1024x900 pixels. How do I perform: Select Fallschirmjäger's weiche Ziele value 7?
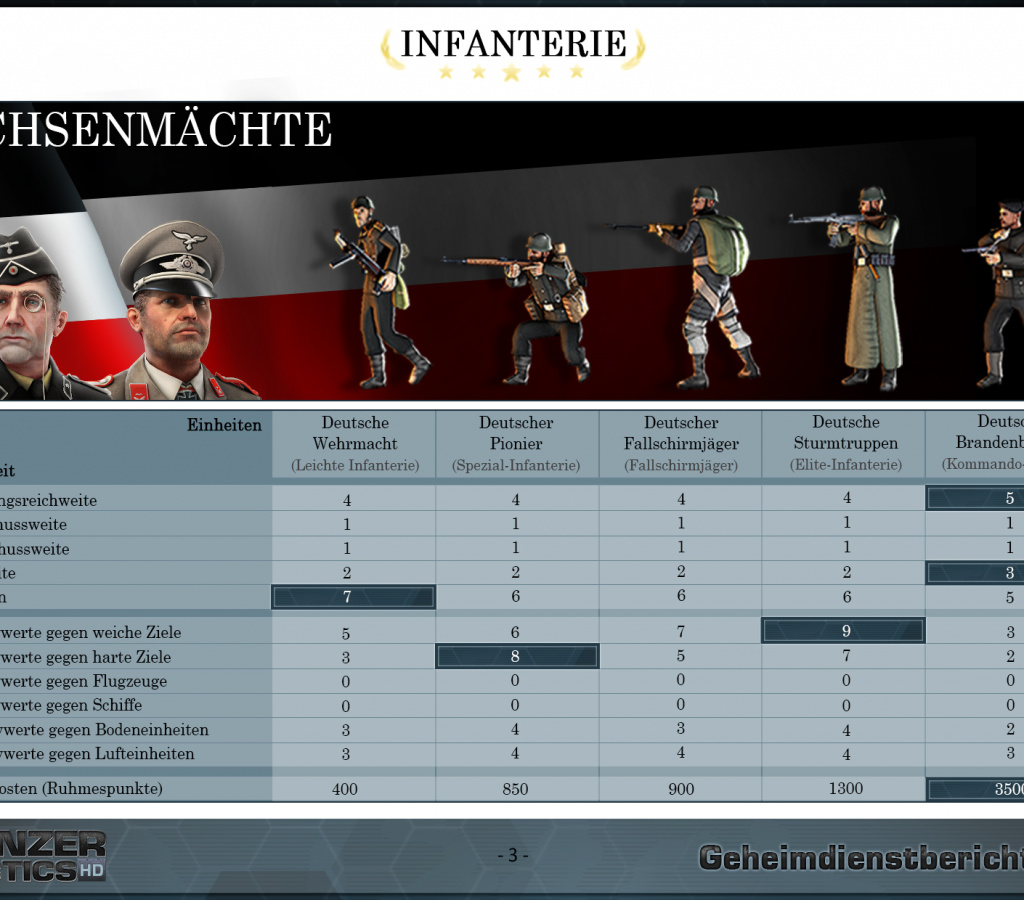[680, 632]
